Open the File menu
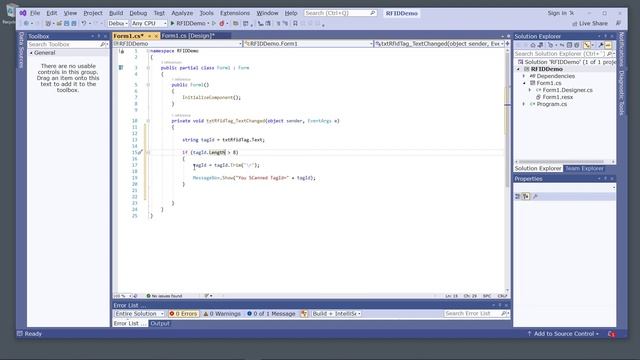Screen dimensions: 640x360 (35, 13)
